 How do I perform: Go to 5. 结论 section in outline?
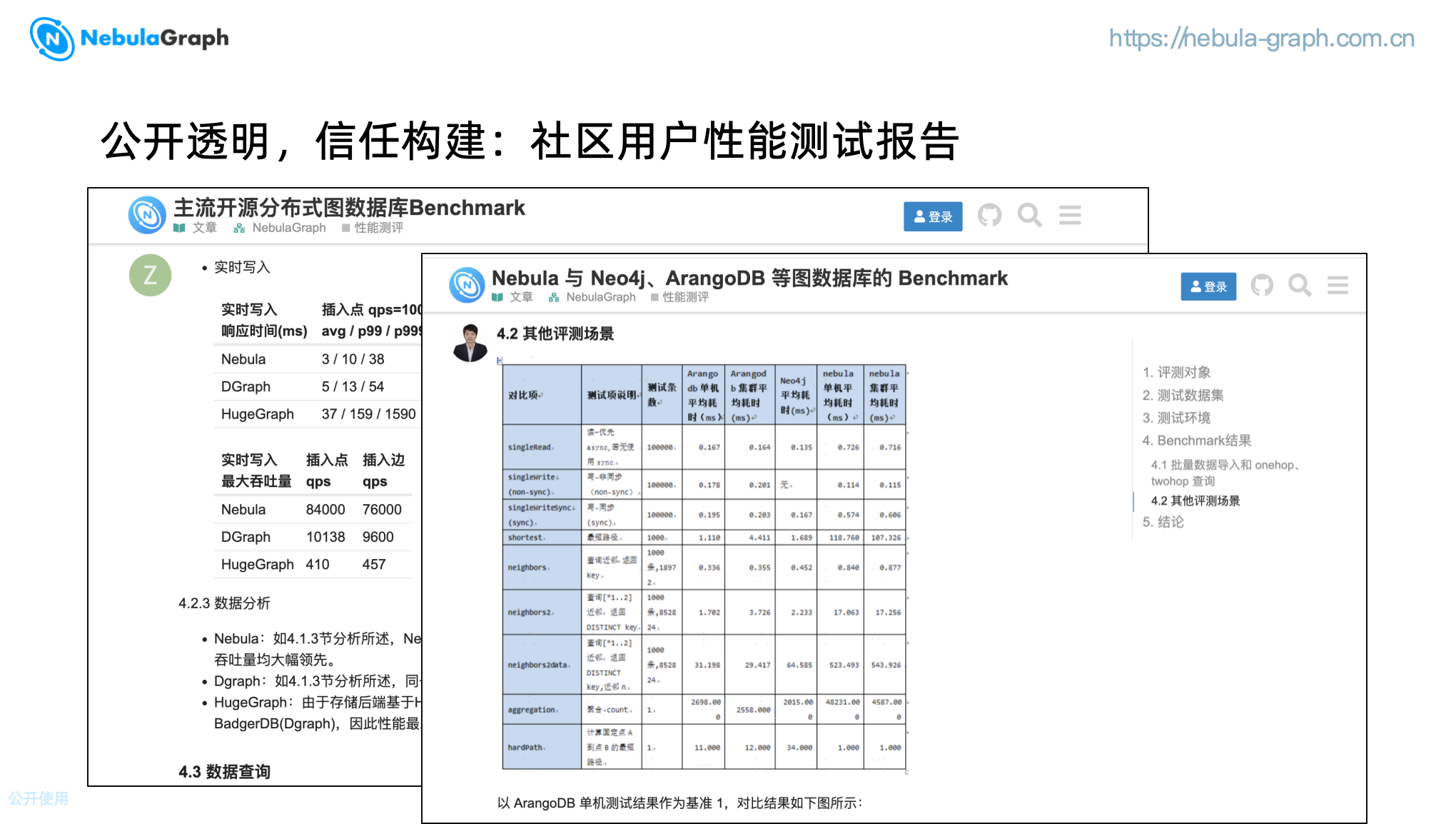click(x=1163, y=522)
